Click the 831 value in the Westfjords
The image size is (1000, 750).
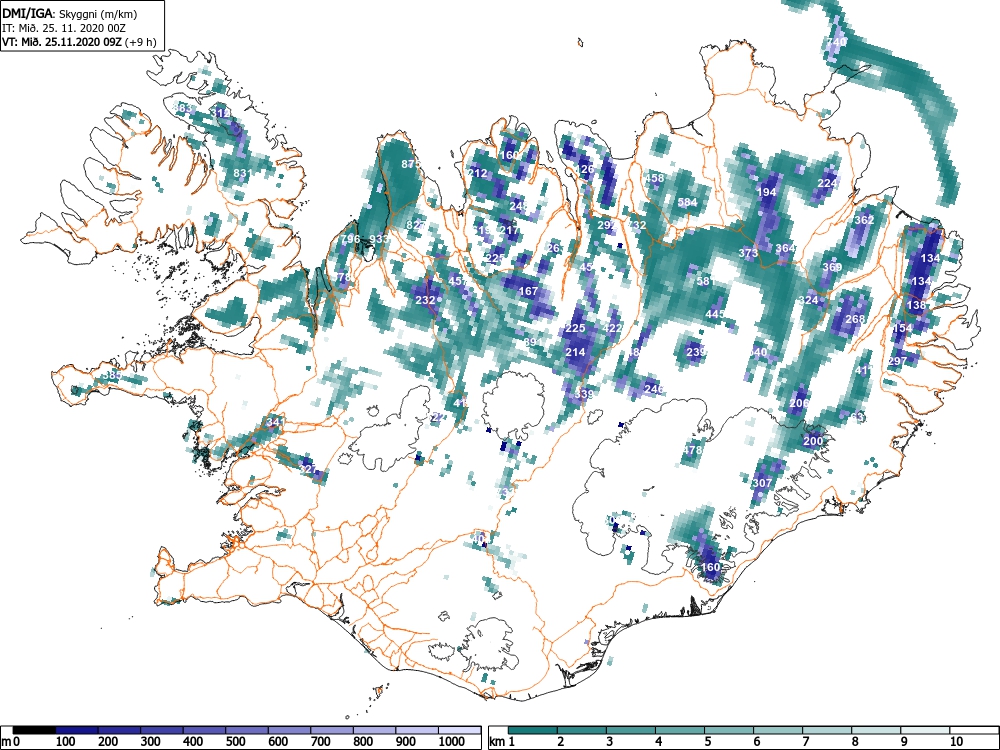[x=243, y=173]
